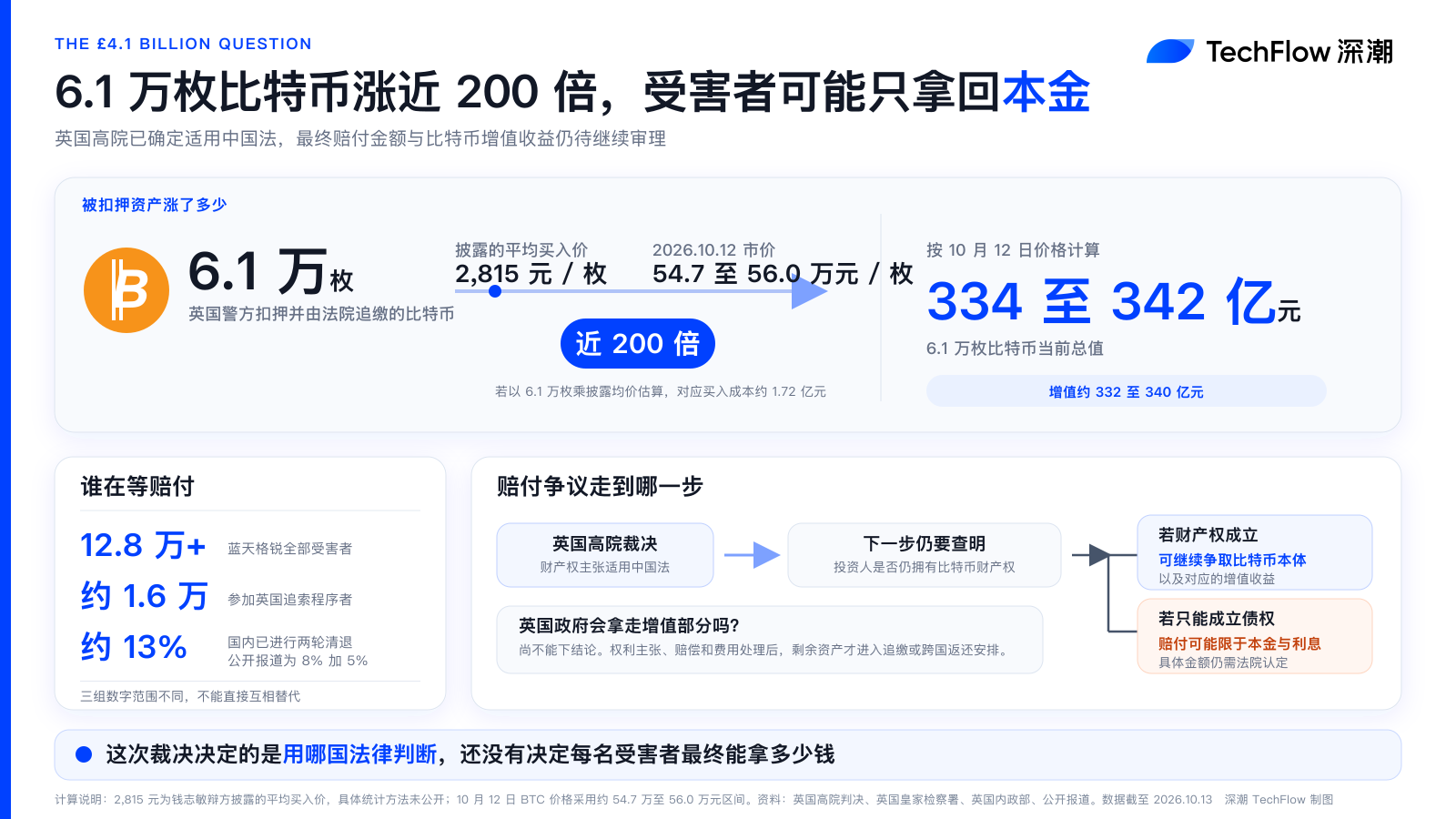1456x819 pixels.
Task: Click 还没有决定每名受害者最终能拿多少钱 text
Action: tap(647, 754)
